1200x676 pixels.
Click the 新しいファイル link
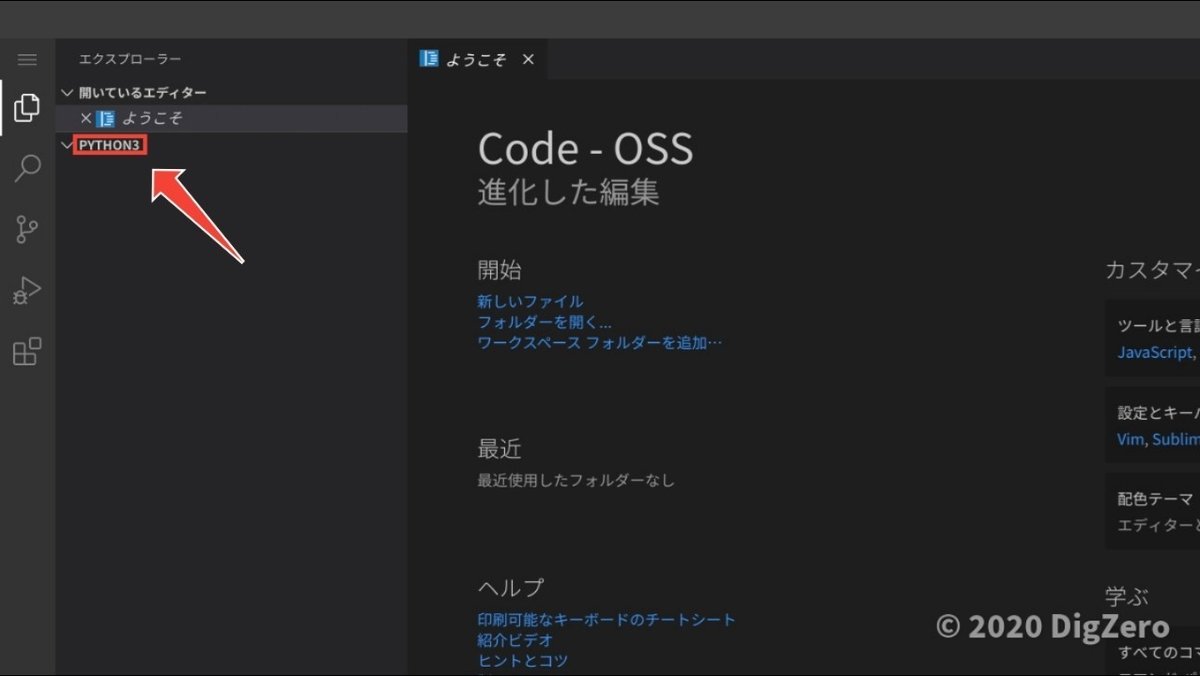[530, 301]
